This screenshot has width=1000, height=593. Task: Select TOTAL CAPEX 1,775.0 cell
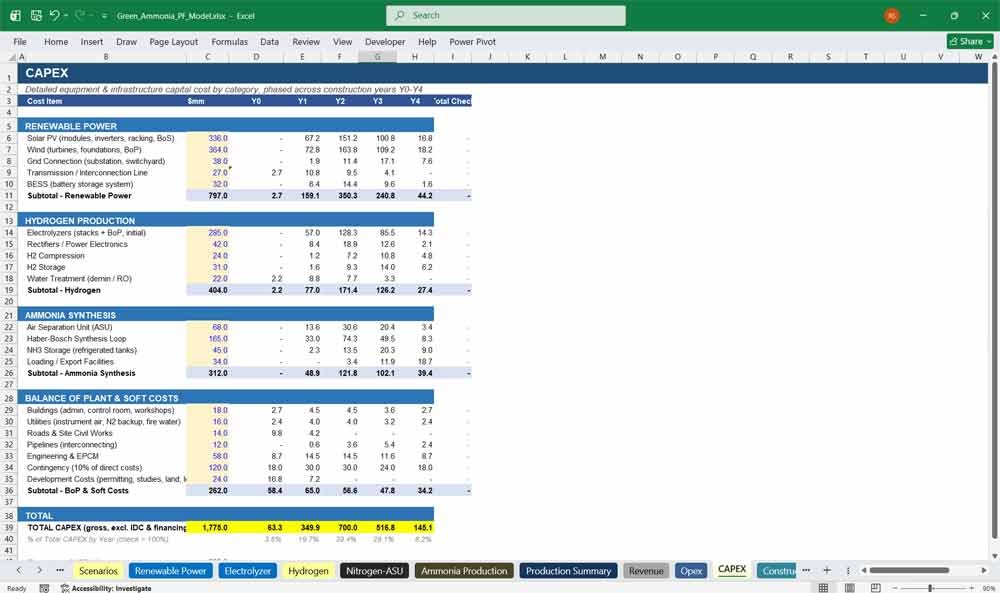click(x=208, y=527)
